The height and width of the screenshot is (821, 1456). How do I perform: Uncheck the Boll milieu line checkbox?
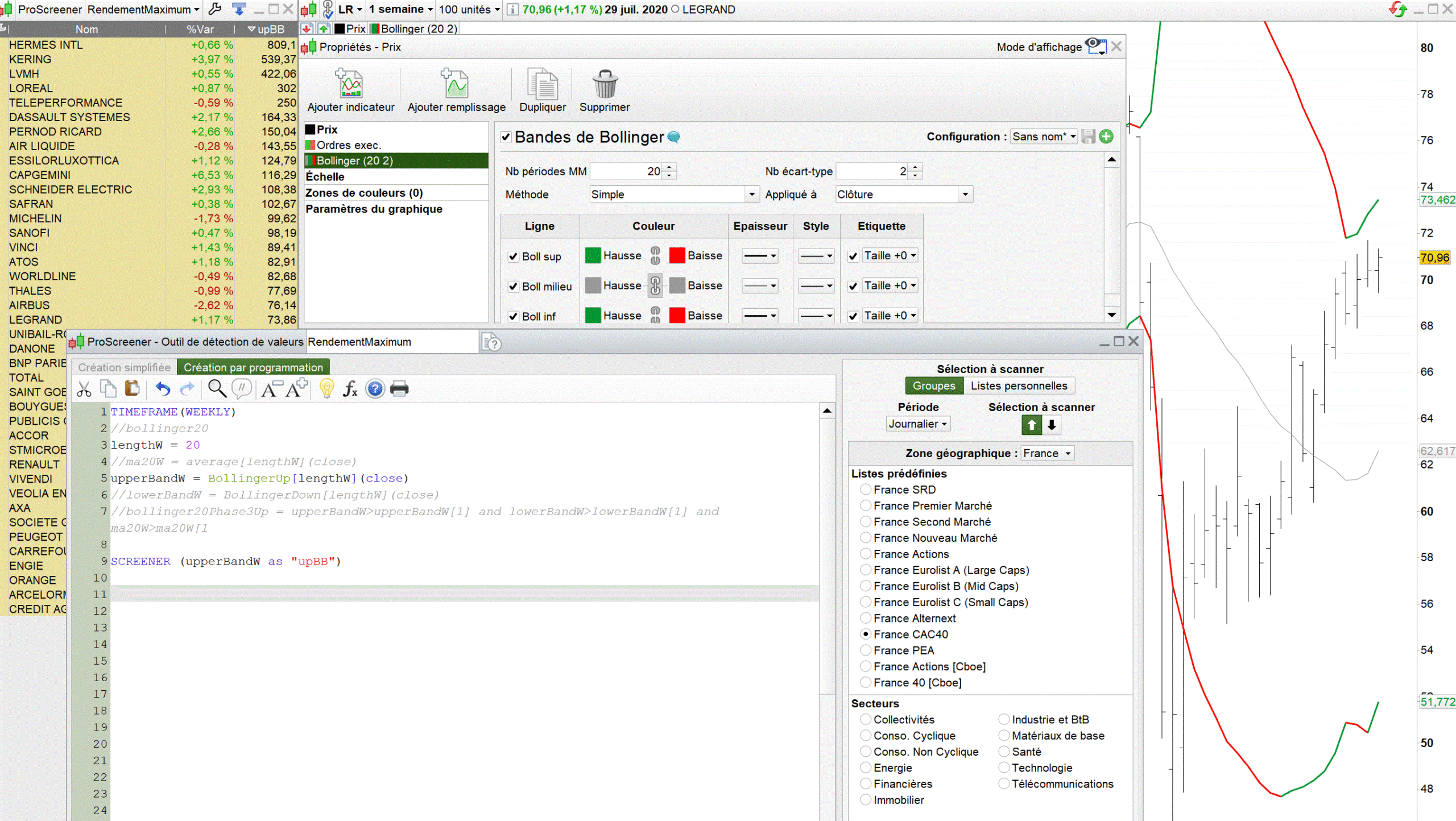(x=513, y=287)
